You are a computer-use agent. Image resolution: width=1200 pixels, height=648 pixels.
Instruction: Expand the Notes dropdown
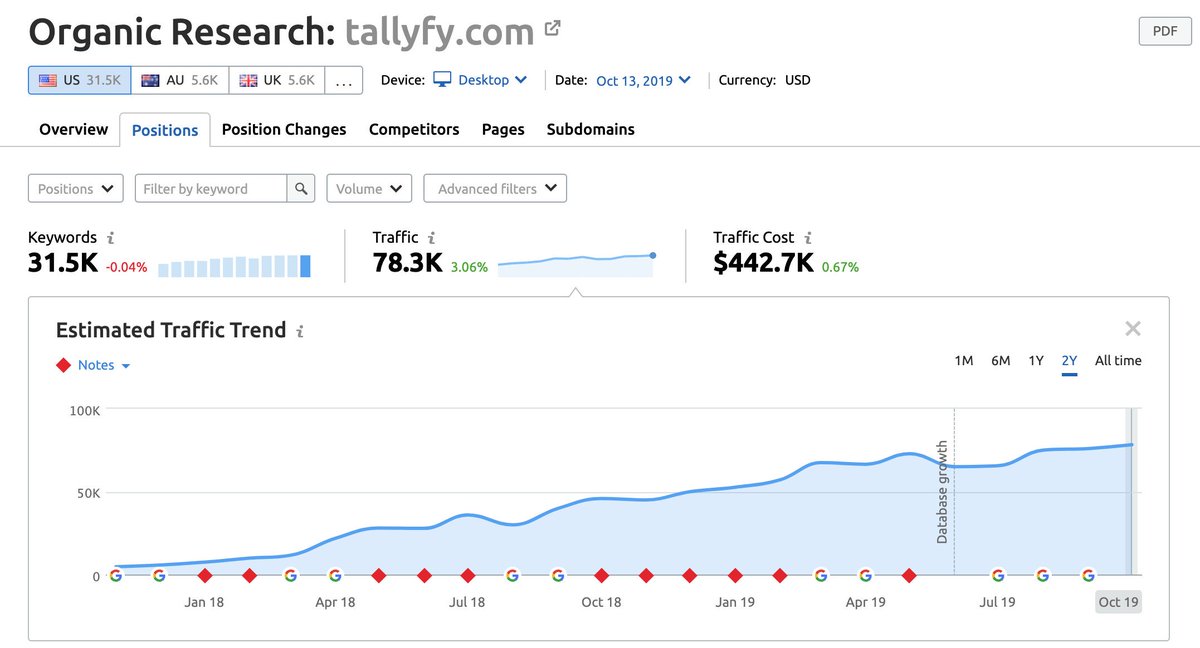(x=104, y=365)
